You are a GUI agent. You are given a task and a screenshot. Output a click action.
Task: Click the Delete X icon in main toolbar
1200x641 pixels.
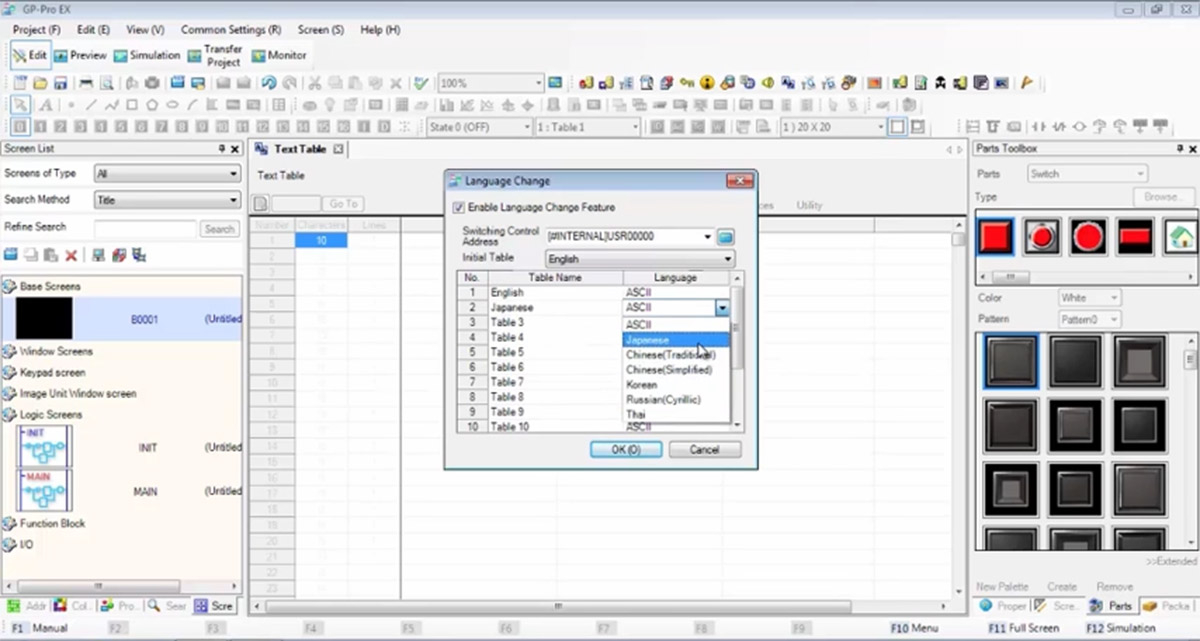[x=396, y=83]
